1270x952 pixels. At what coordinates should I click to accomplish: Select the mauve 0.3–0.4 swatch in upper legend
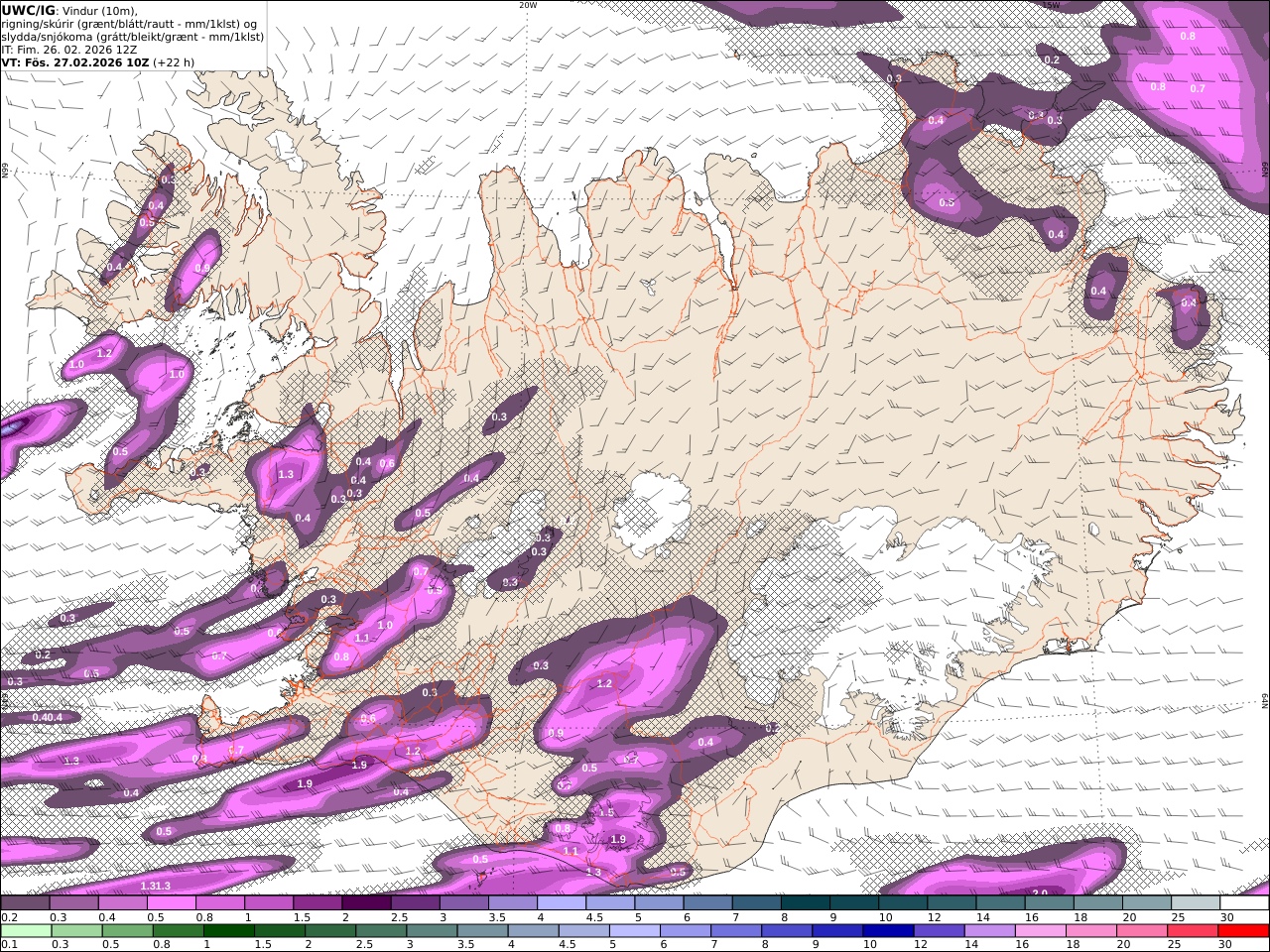pyautogui.click(x=73, y=903)
